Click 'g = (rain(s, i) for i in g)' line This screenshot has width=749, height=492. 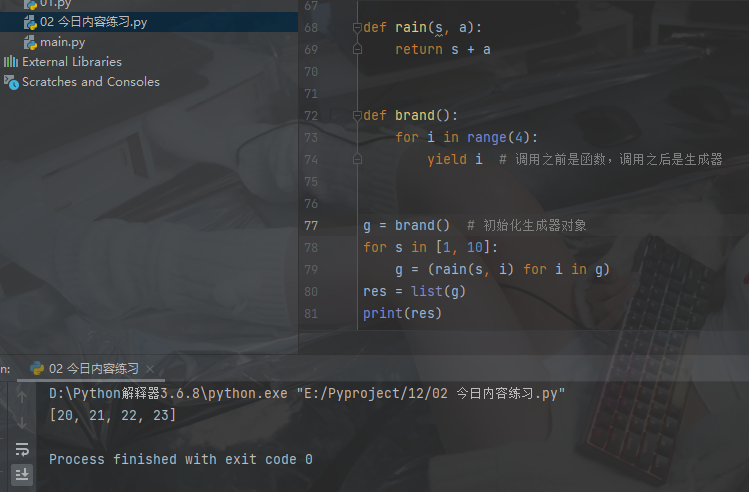click(x=503, y=269)
